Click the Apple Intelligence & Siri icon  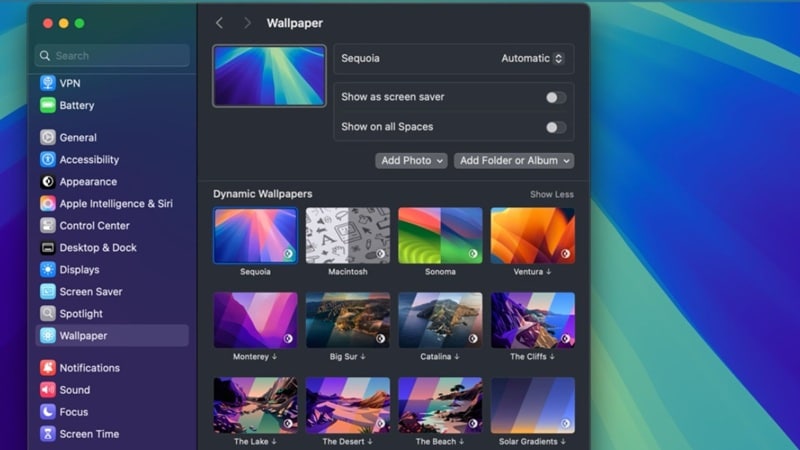47,203
